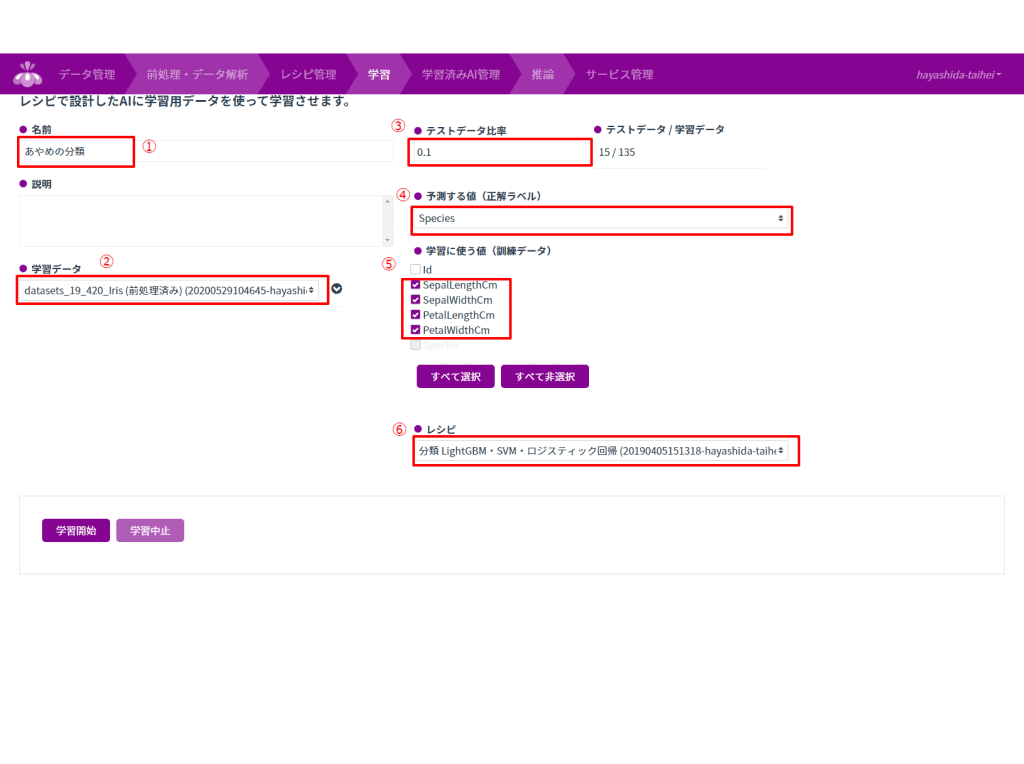
Task: Switch to the 学習済みAI管理 tab
Action: click(460, 75)
